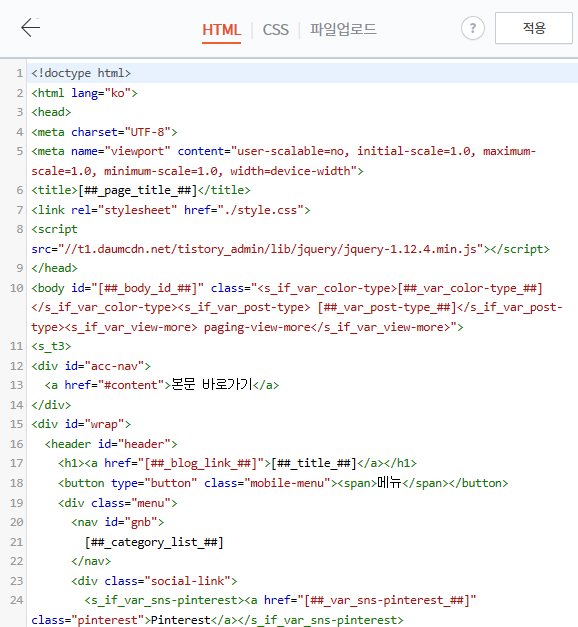The height and width of the screenshot is (627, 578).
Task: Click the stylesheet link line
Action: (171, 210)
